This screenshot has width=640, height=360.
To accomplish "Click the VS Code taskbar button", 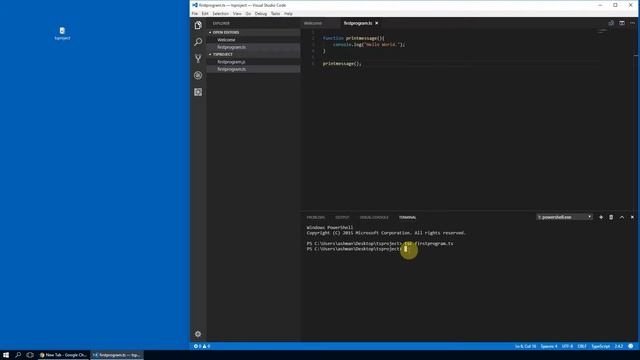I will click(117, 355).
